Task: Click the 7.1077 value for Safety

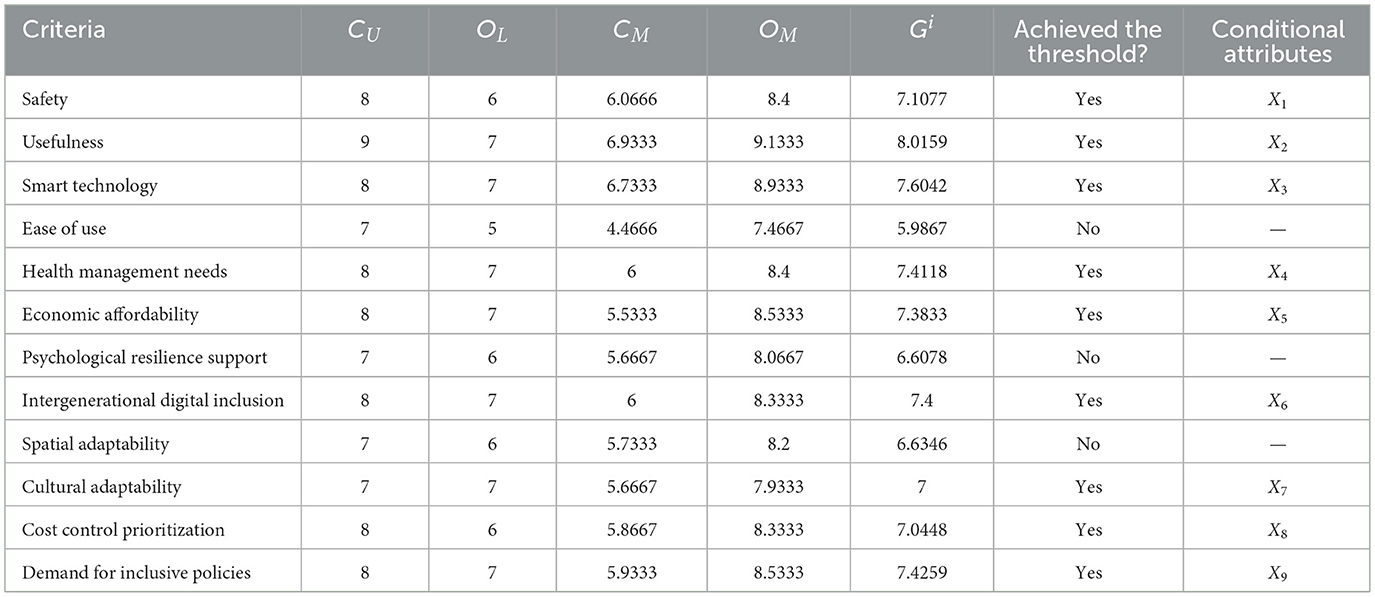Action: 922,99
